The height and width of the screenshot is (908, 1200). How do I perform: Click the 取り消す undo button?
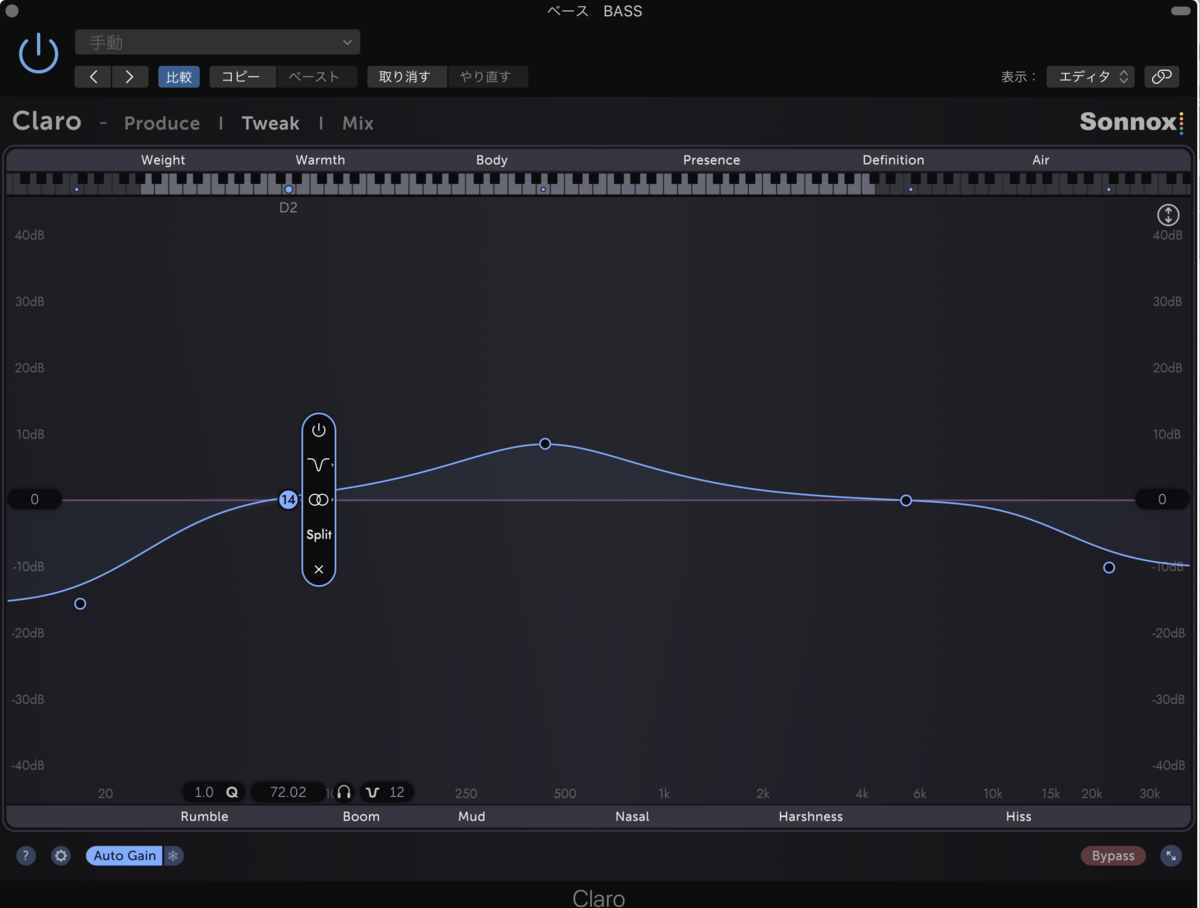coord(405,77)
